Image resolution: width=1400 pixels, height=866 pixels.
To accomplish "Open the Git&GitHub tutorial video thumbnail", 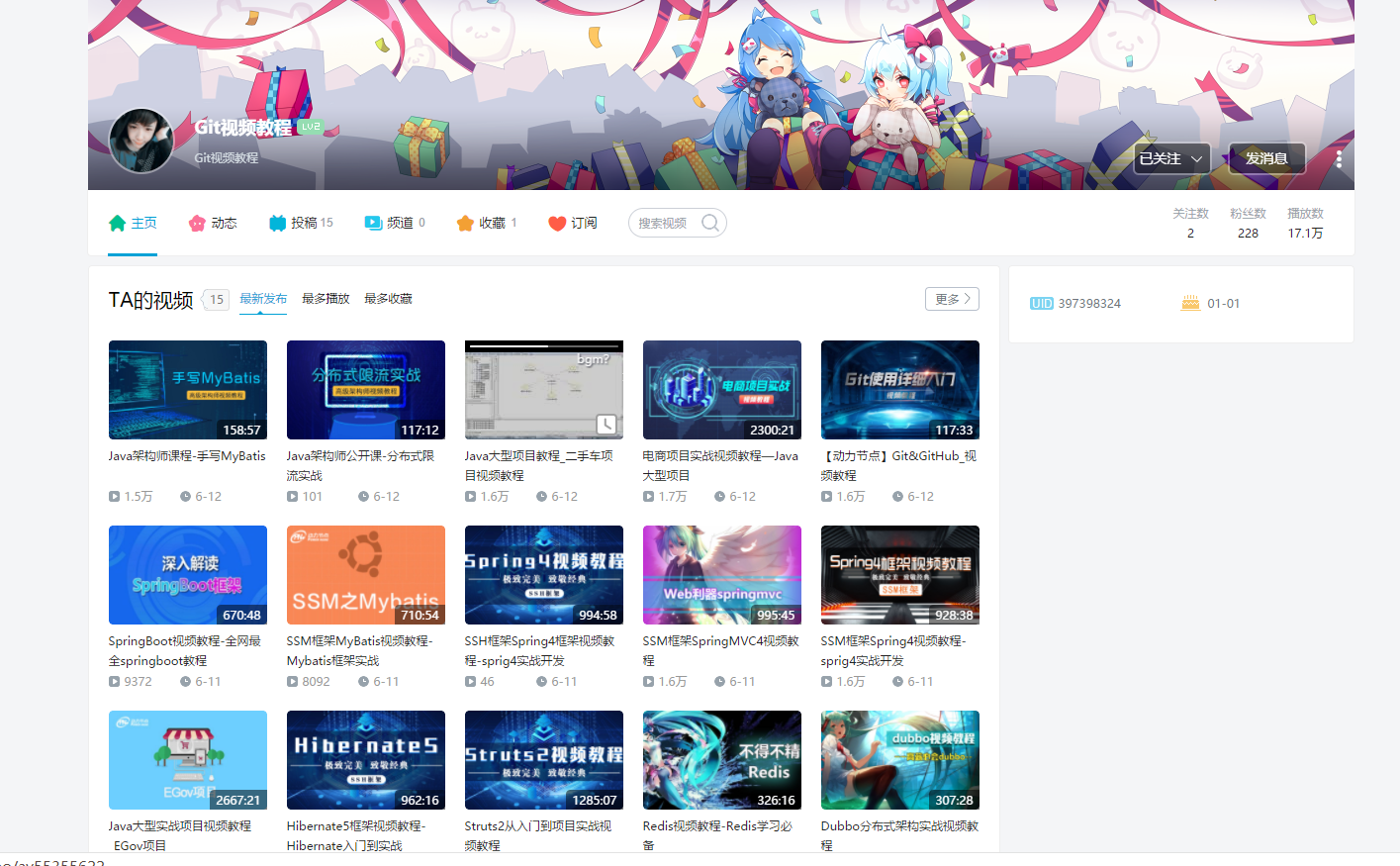I will 899,389.
